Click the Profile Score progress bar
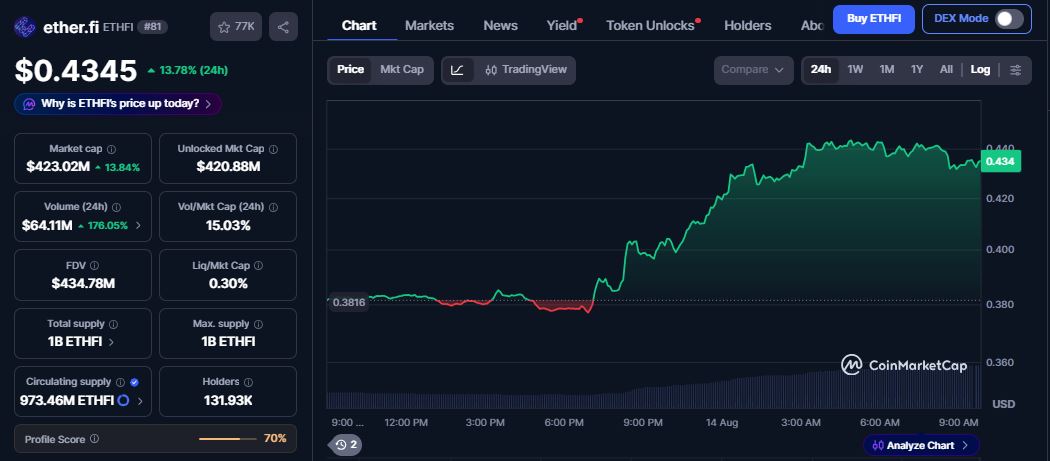Image resolution: width=1050 pixels, height=461 pixels. click(228, 440)
